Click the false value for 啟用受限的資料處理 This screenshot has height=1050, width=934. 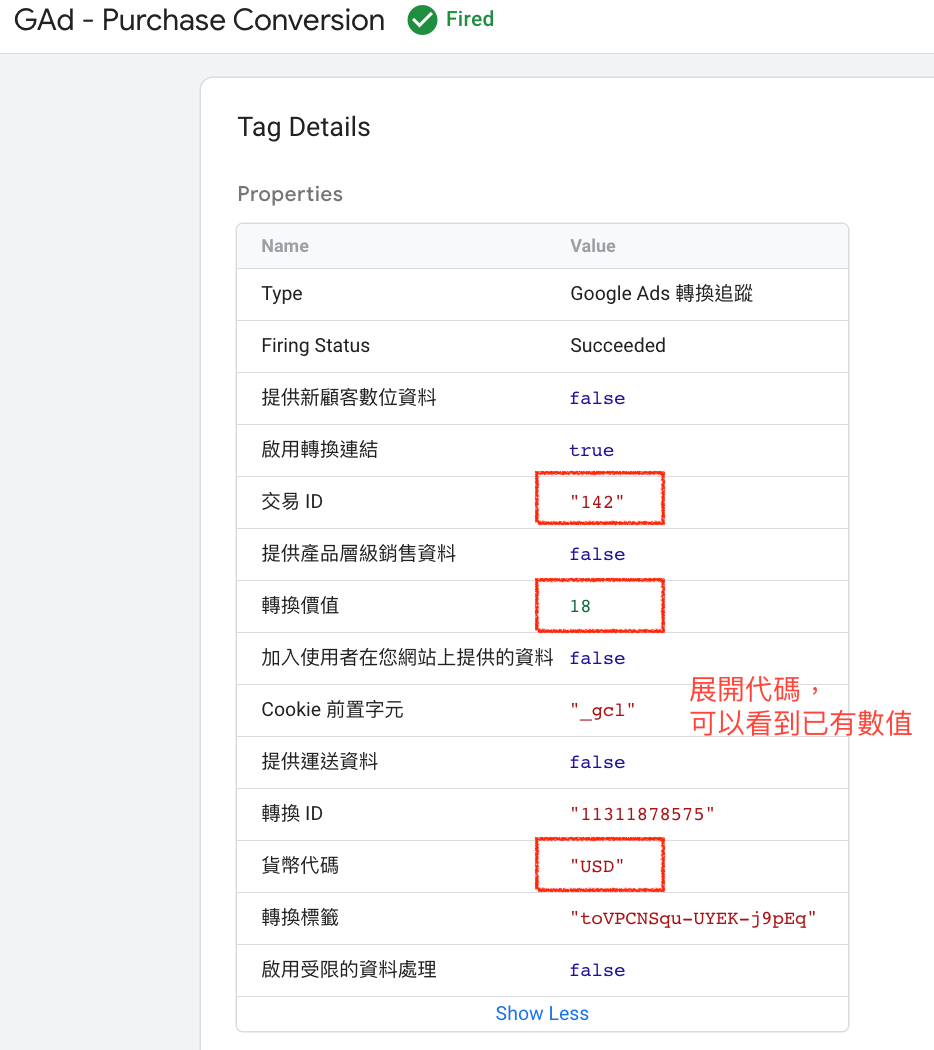pos(597,970)
